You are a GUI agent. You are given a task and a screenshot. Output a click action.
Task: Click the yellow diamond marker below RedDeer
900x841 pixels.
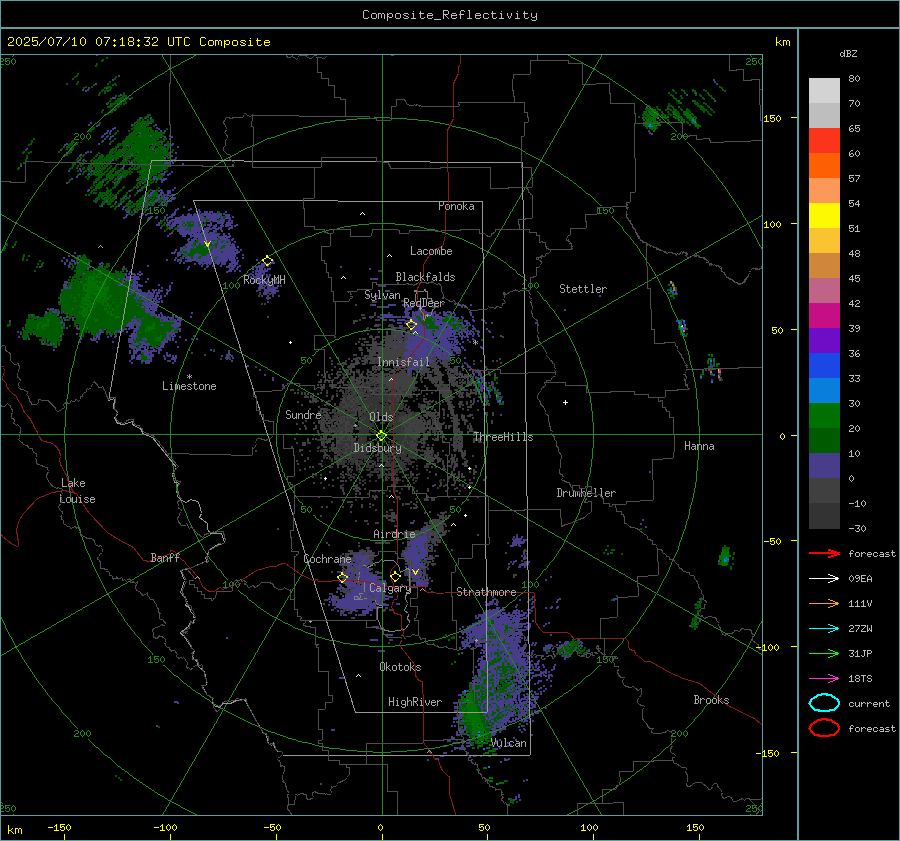click(x=411, y=325)
